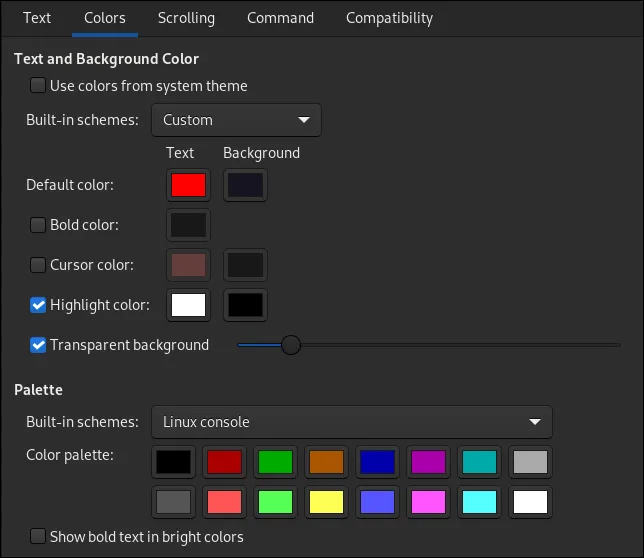Click the bright magenta palette swatch

pyautogui.click(x=428, y=502)
